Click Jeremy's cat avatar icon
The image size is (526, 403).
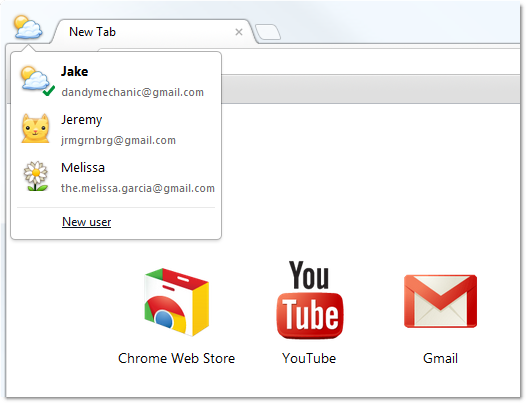click(35, 129)
